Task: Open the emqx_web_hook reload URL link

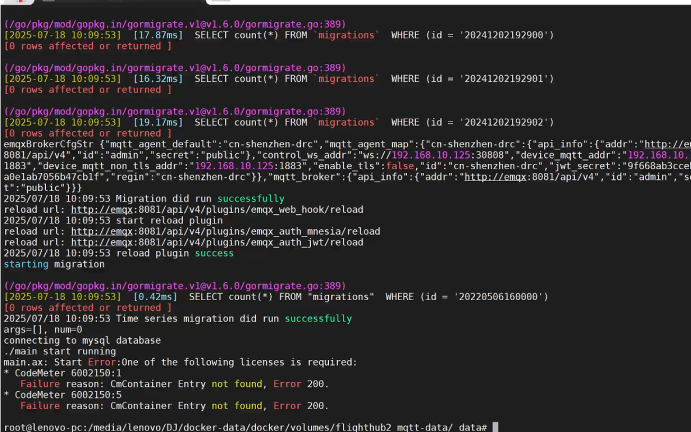Action: (217, 209)
